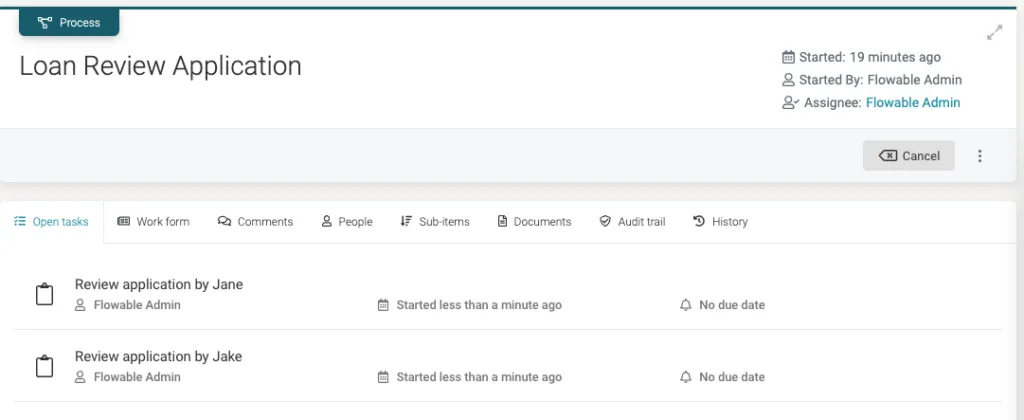
Task: Switch to the Comments tab
Action: pos(255,221)
